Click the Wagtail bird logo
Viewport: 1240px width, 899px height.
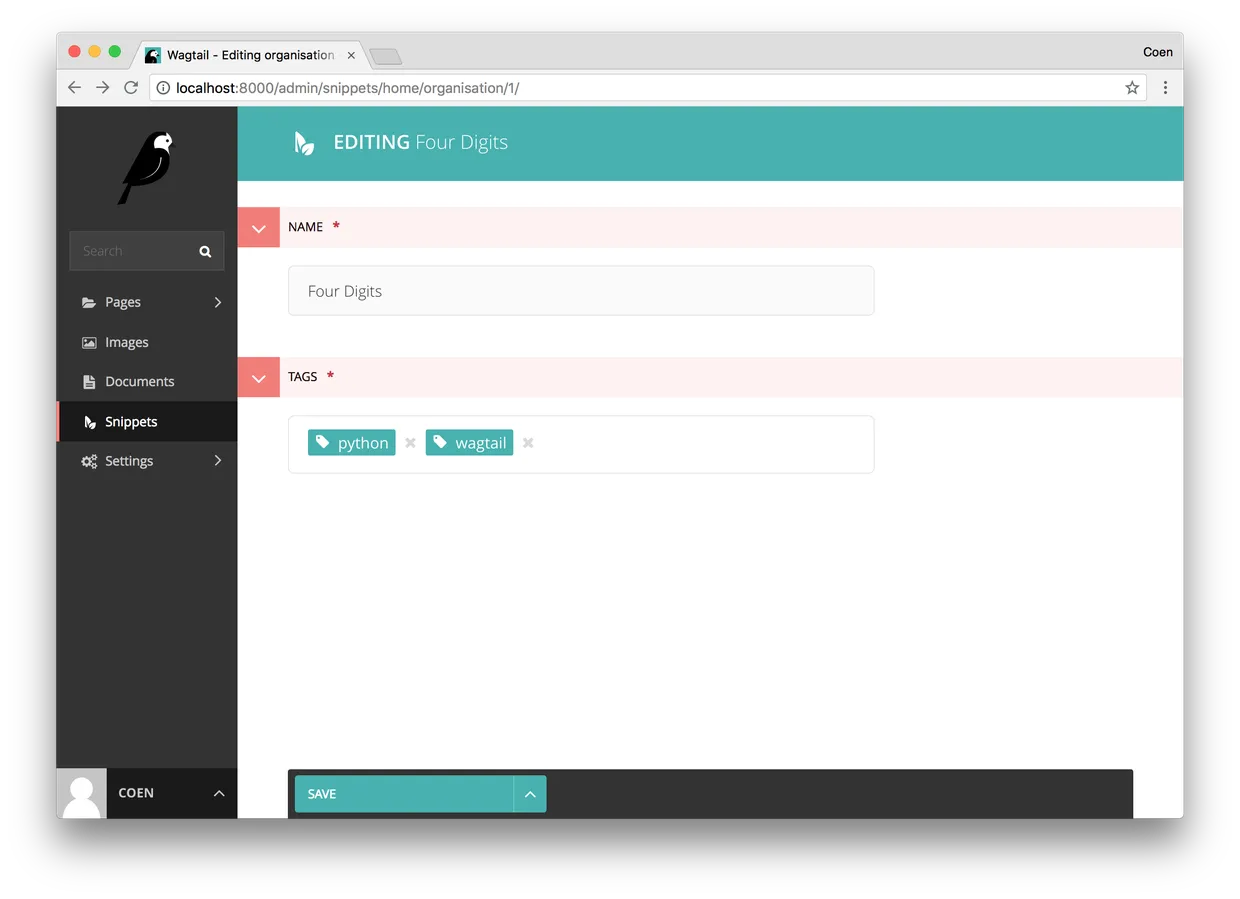click(147, 166)
